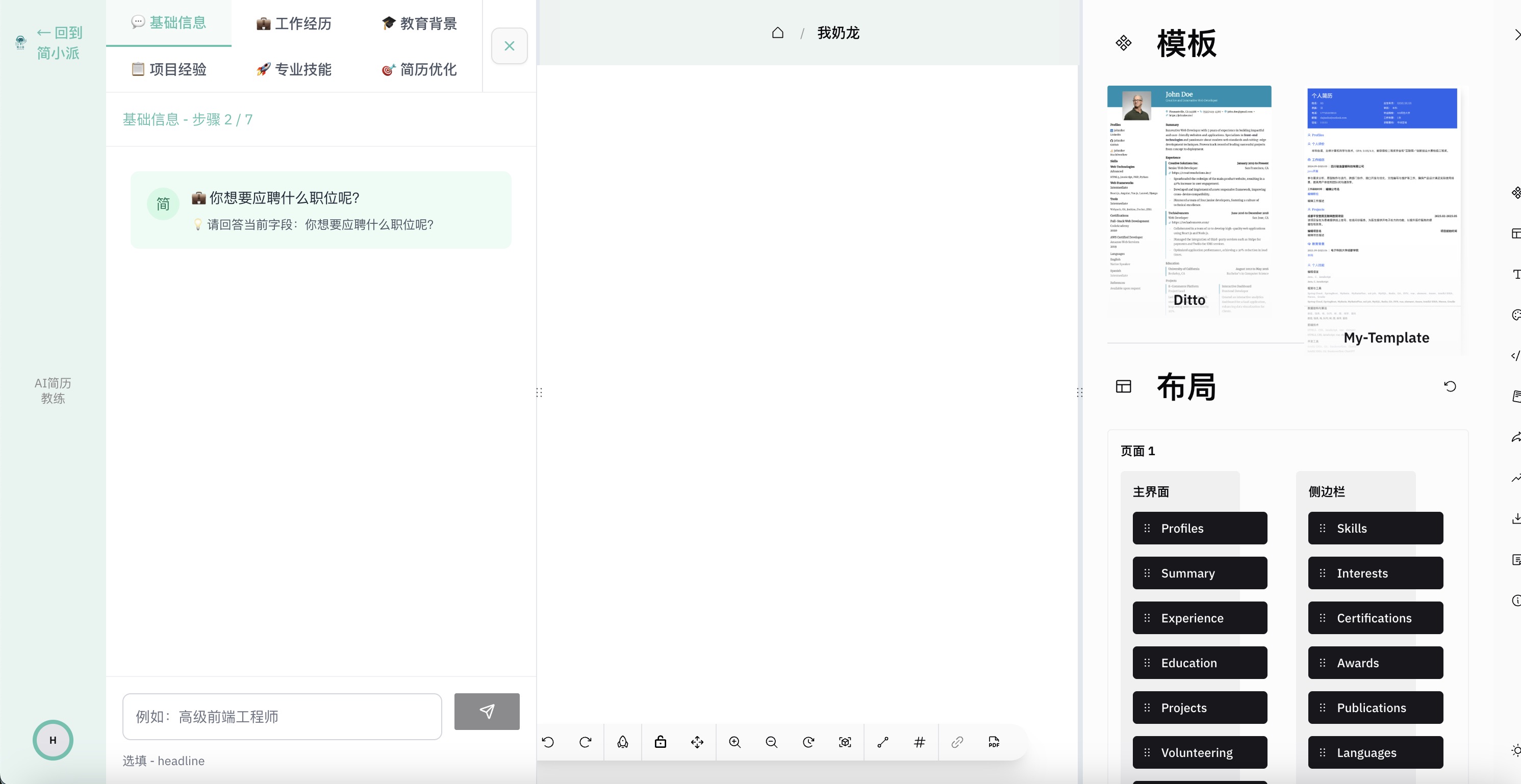
Task: Click the Awards layout block
Action: 1375,663
